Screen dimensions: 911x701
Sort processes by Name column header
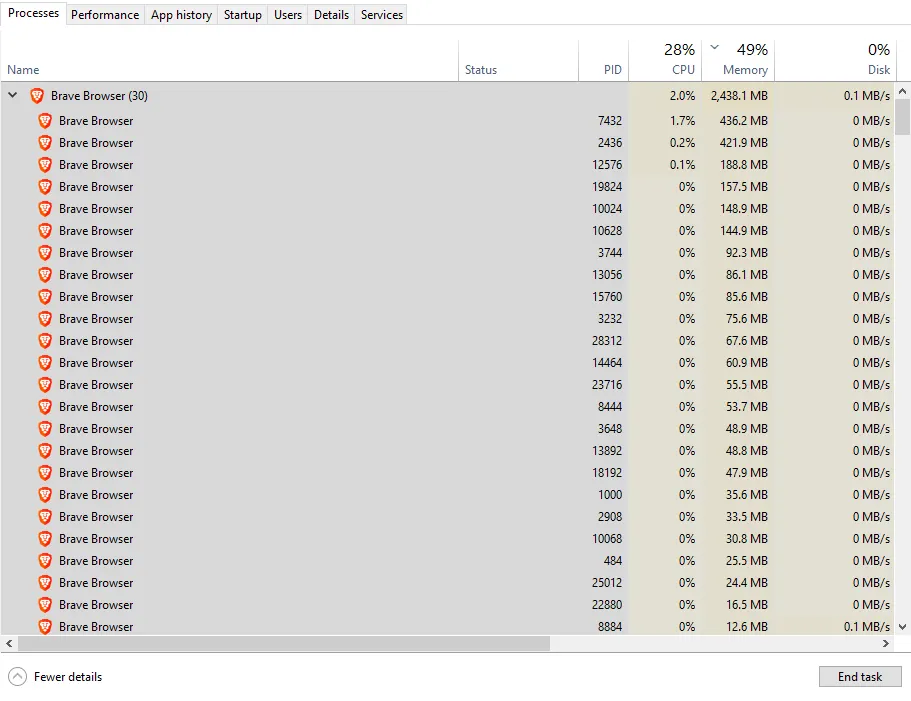229,60
